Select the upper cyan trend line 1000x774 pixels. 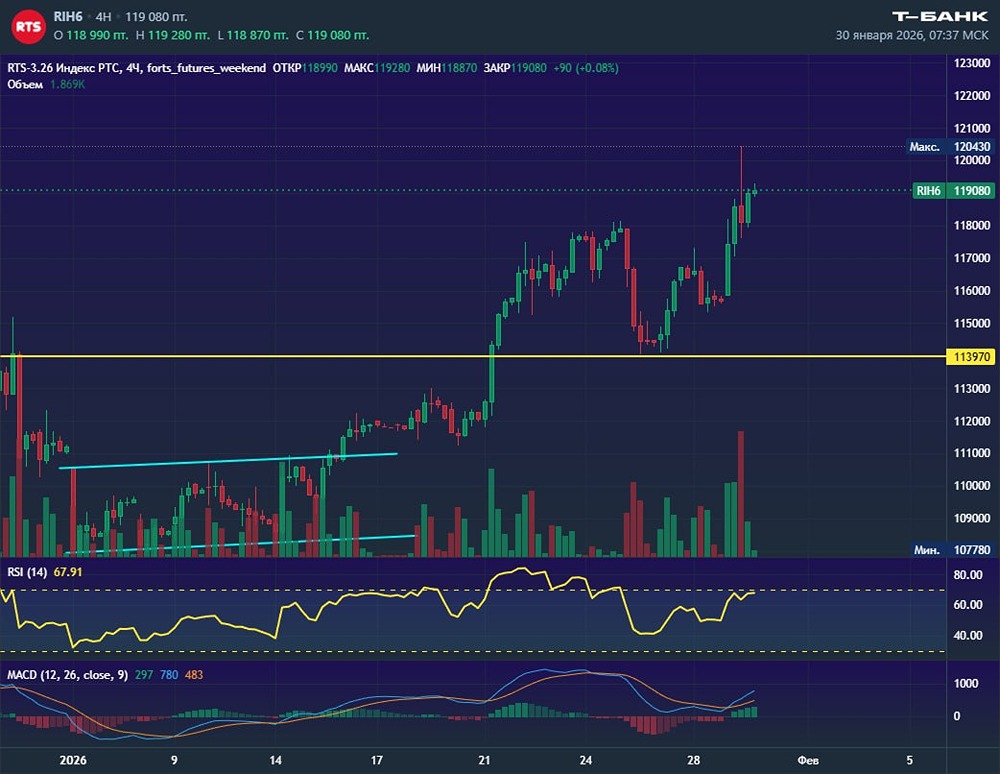click(230, 461)
